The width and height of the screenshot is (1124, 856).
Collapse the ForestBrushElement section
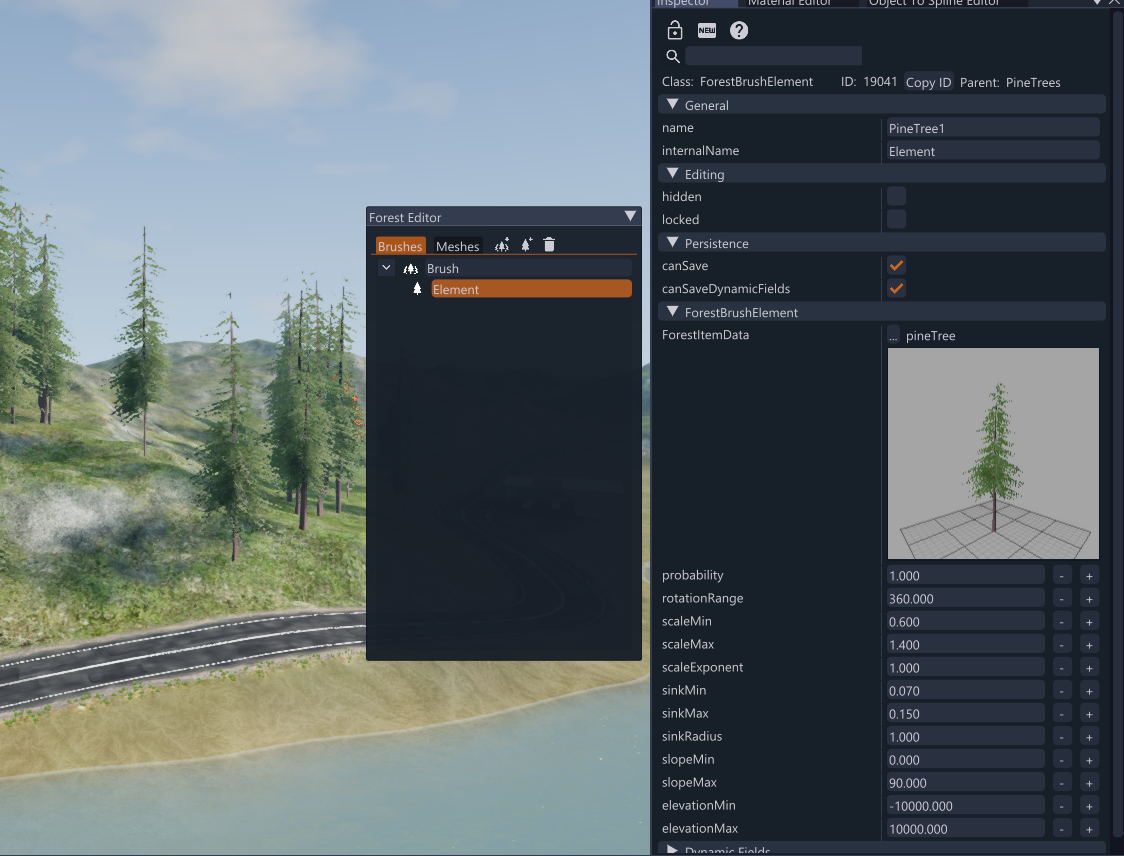pyautogui.click(x=672, y=312)
